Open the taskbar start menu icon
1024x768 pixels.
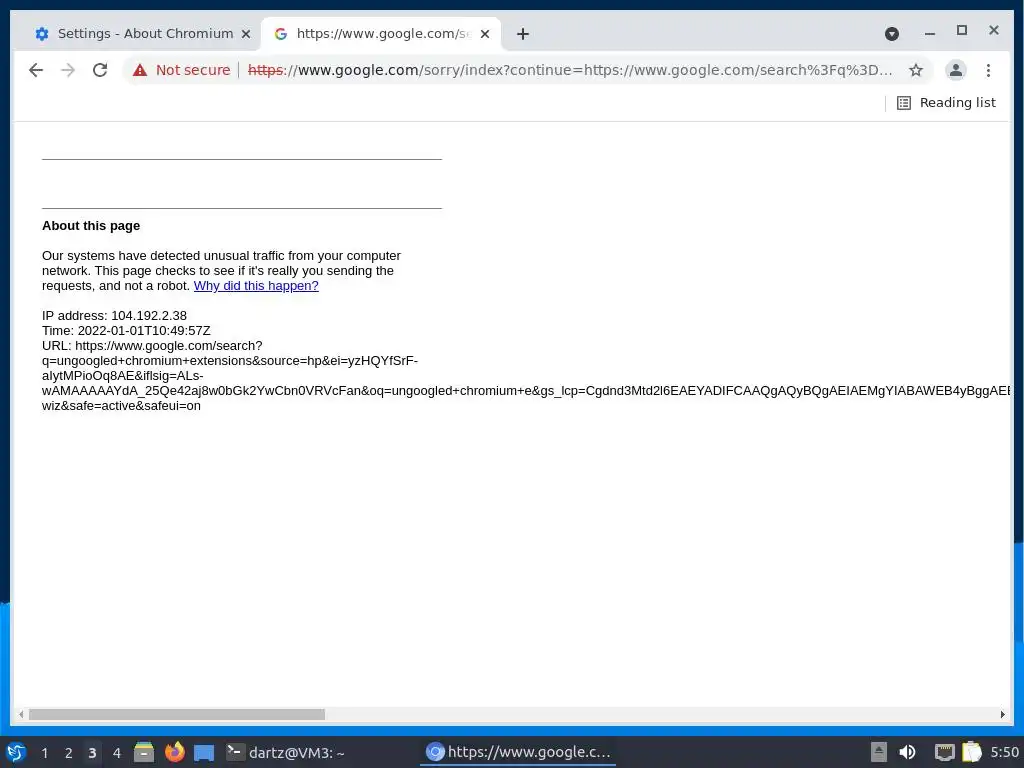pyautogui.click(x=16, y=752)
